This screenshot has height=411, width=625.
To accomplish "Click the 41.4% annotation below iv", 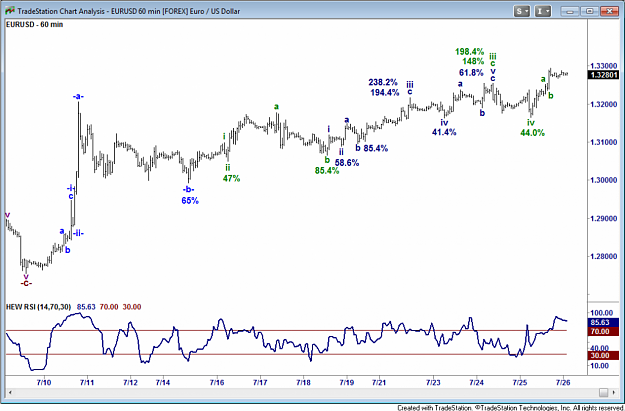I will tap(444, 132).
